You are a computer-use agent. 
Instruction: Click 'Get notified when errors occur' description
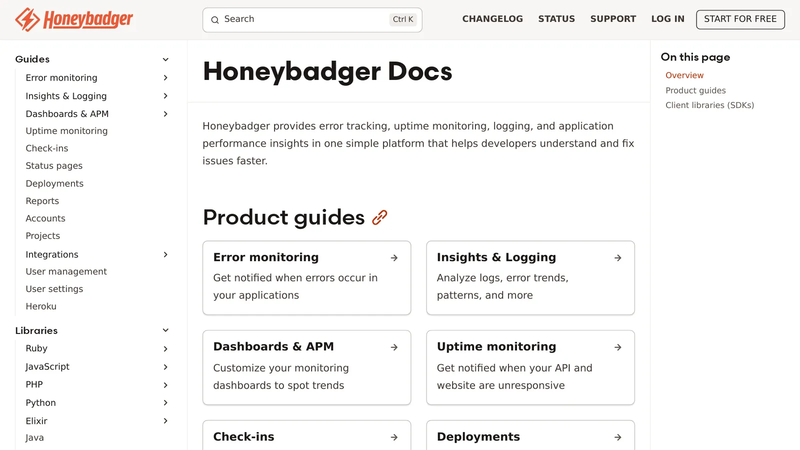(x=295, y=287)
